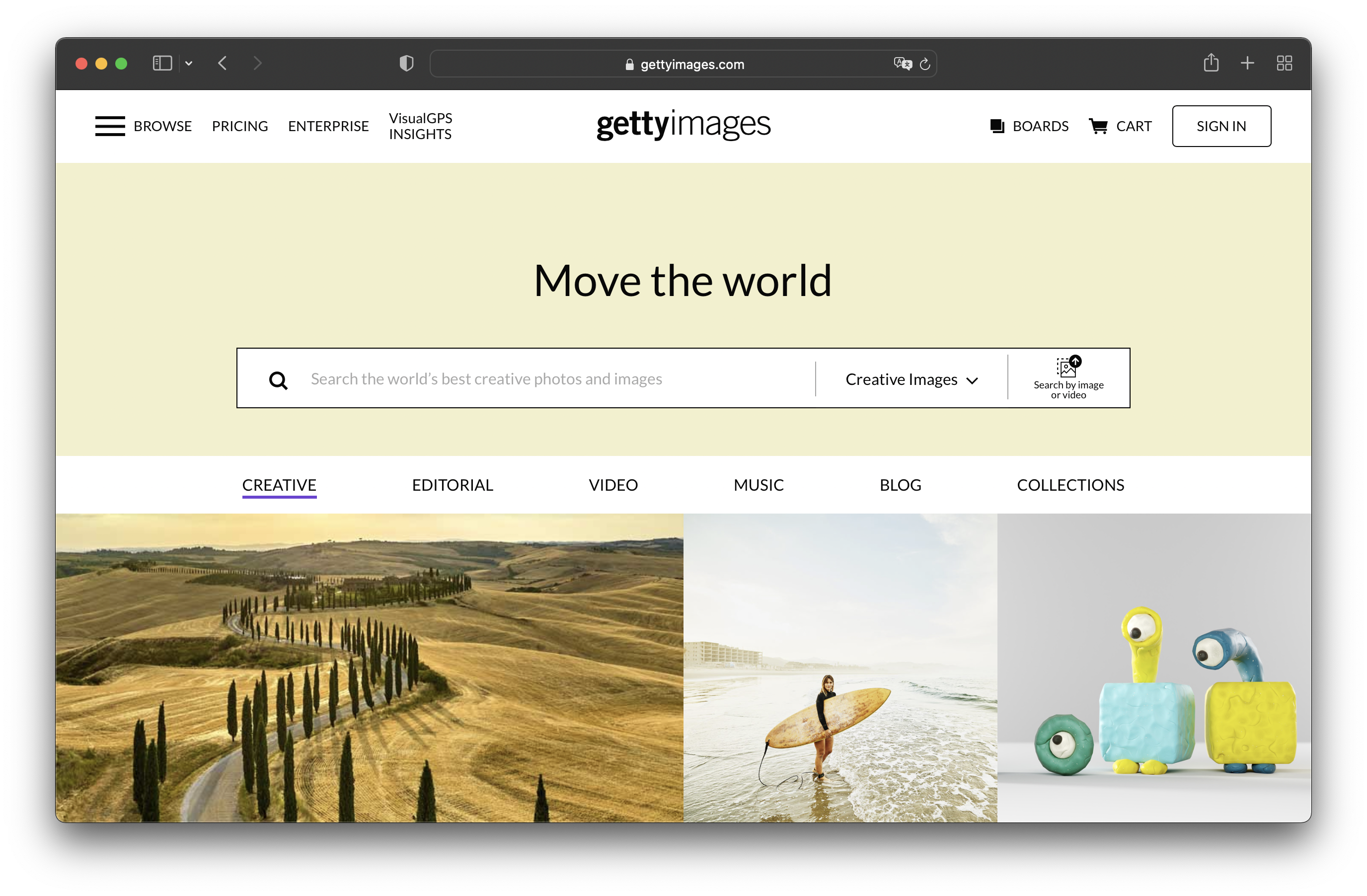Image resolution: width=1367 pixels, height=896 pixels.
Task: Expand the Creative Images dropdown
Action: pos(911,379)
